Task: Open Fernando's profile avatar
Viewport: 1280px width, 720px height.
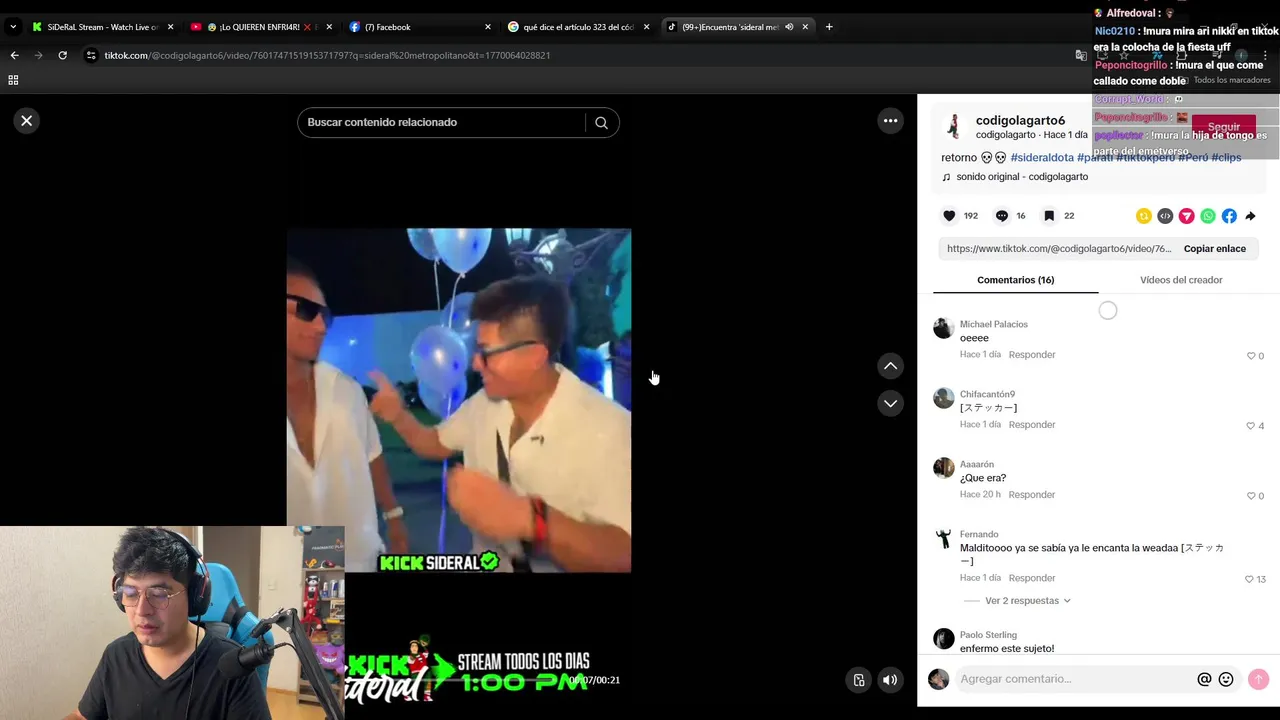Action: coord(943,539)
